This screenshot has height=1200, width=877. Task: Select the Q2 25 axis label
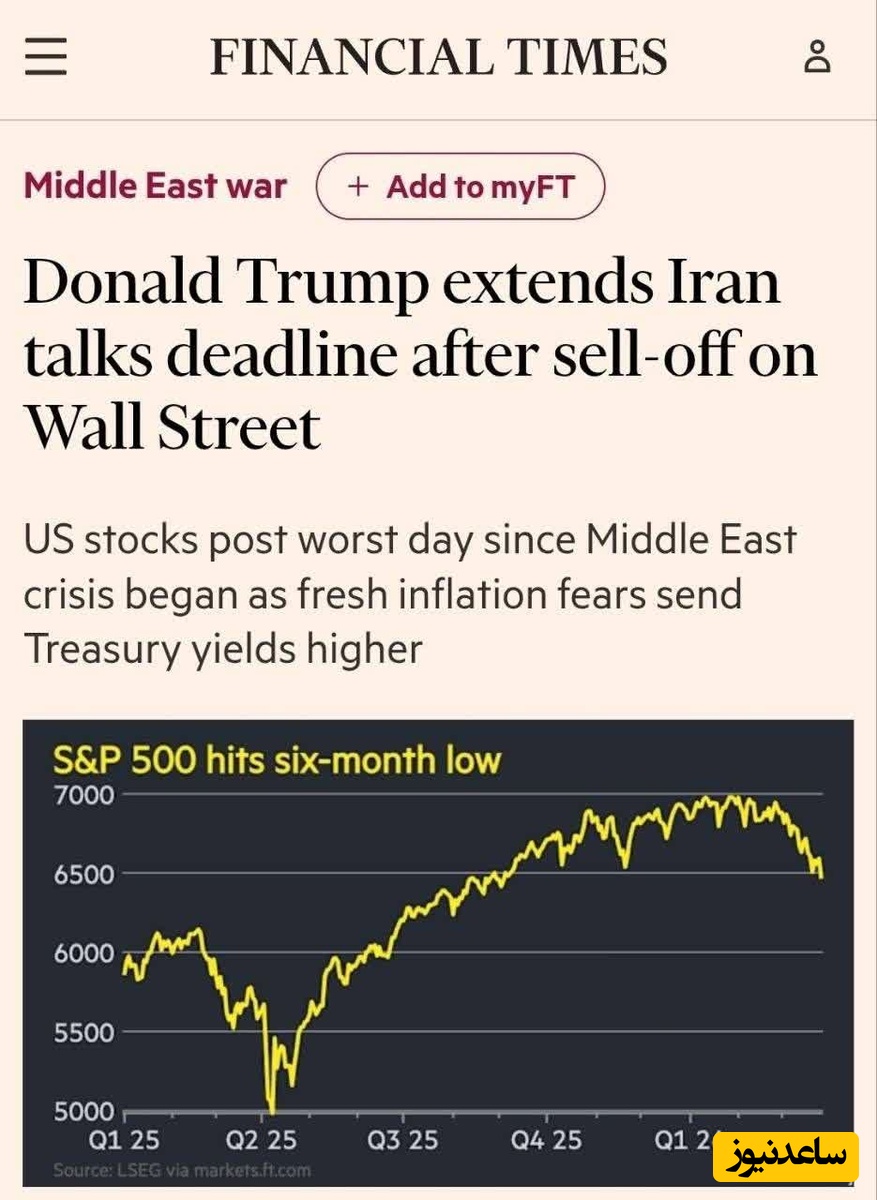(x=261, y=1141)
